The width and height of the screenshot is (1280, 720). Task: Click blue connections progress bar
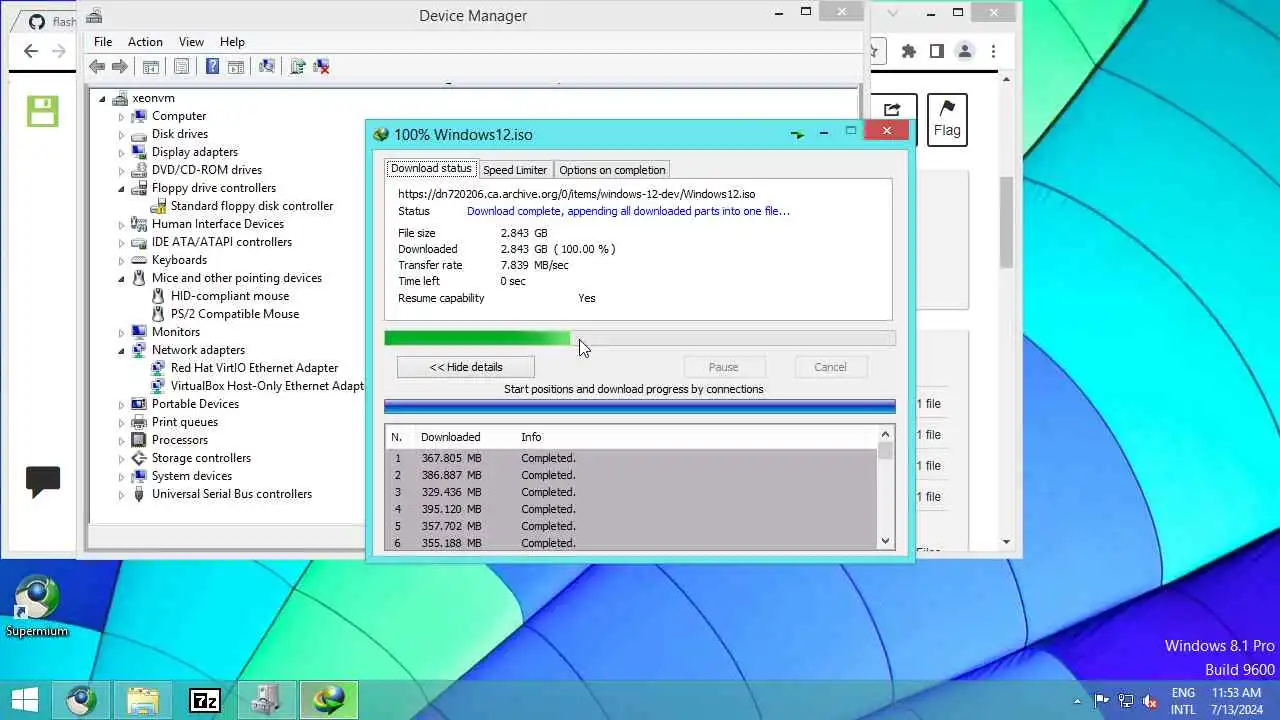640,407
